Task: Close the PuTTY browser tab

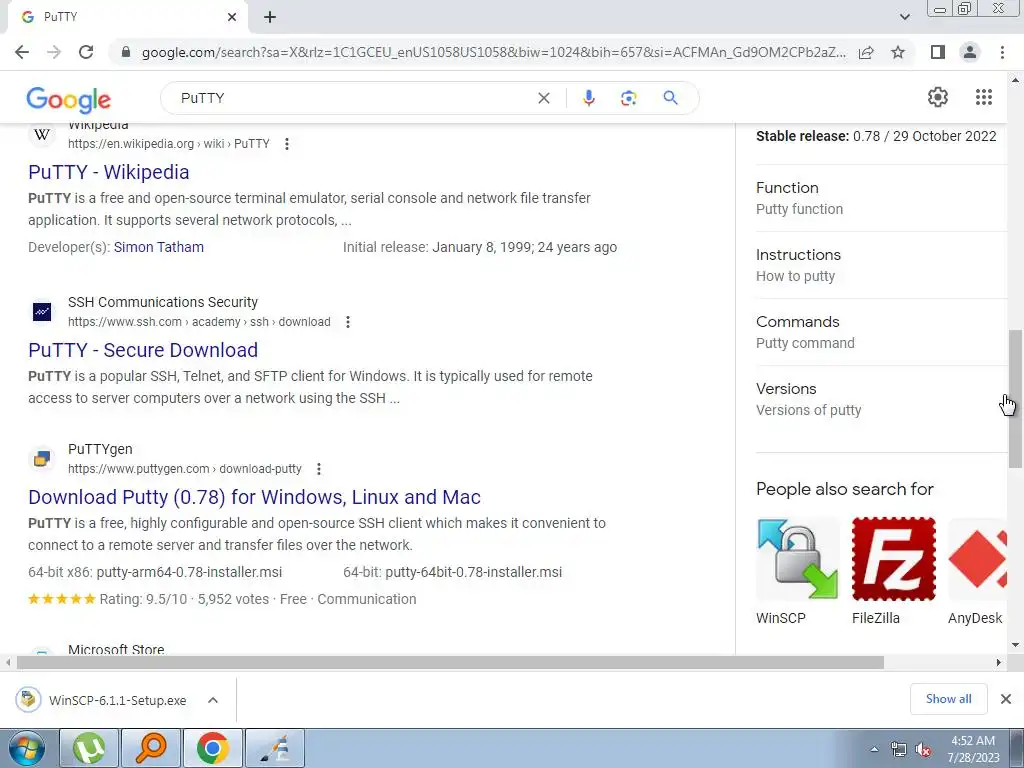Action: [232, 17]
